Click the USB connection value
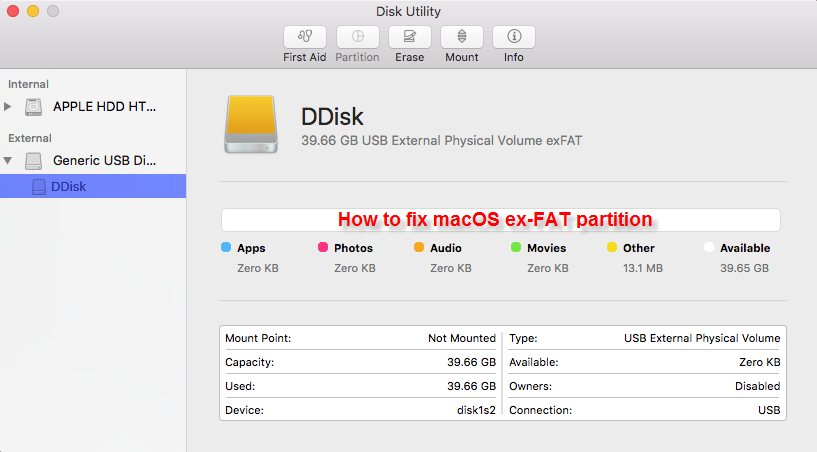The width and height of the screenshot is (817, 452). tap(769, 410)
